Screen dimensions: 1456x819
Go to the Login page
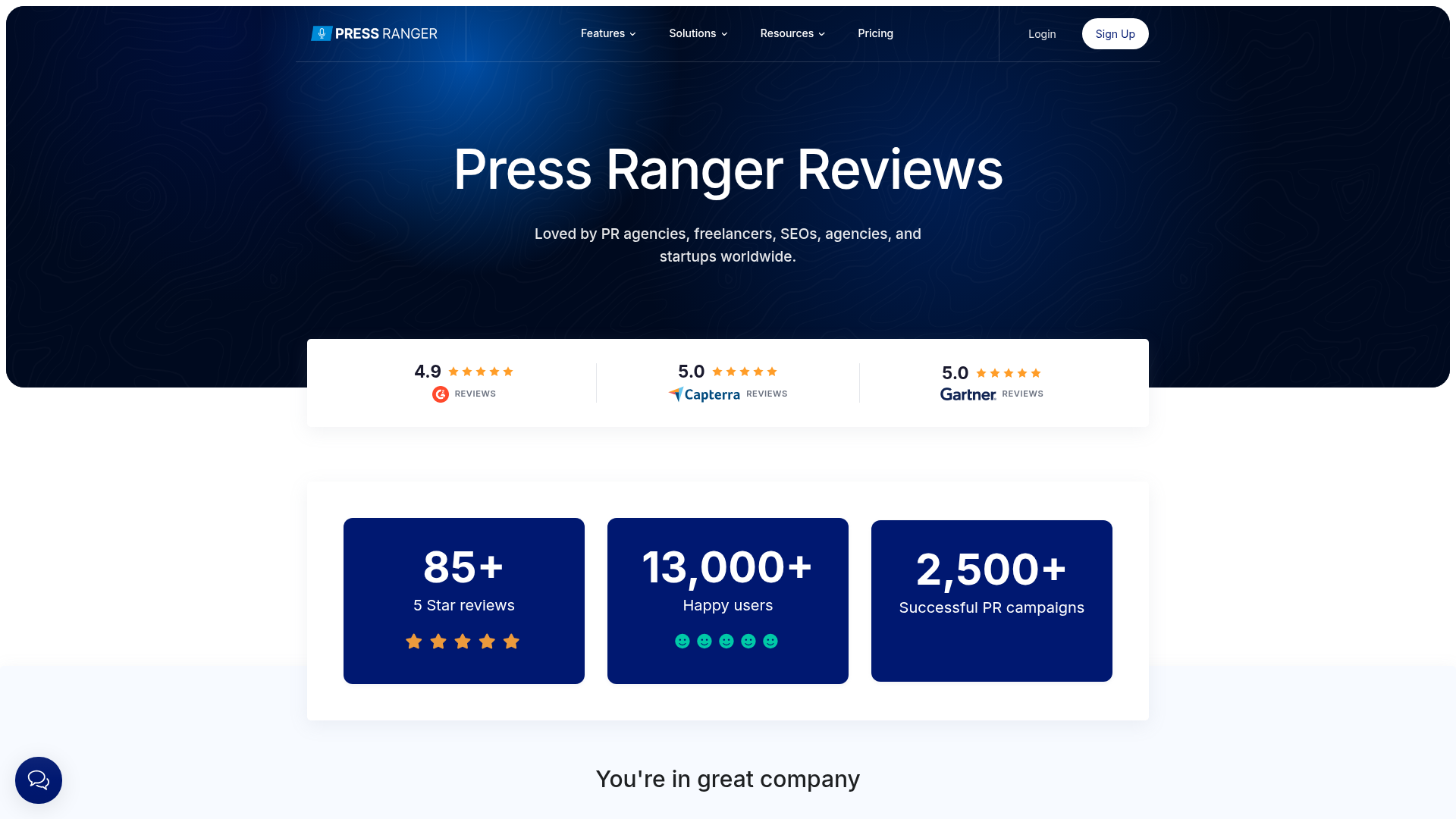point(1042,34)
